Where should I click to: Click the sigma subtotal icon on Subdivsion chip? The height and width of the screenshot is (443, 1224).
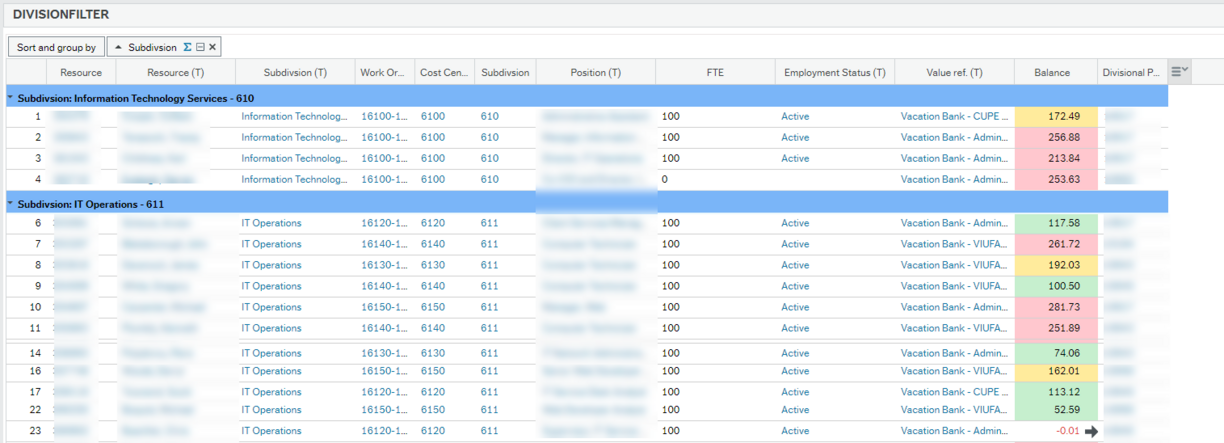click(x=187, y=47)
